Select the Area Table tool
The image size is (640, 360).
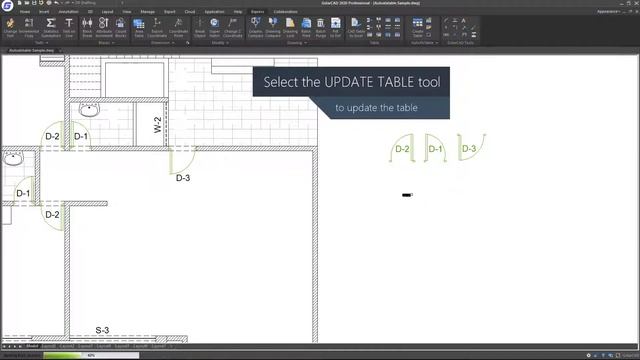pyautogui.click(x=139, y=27)
